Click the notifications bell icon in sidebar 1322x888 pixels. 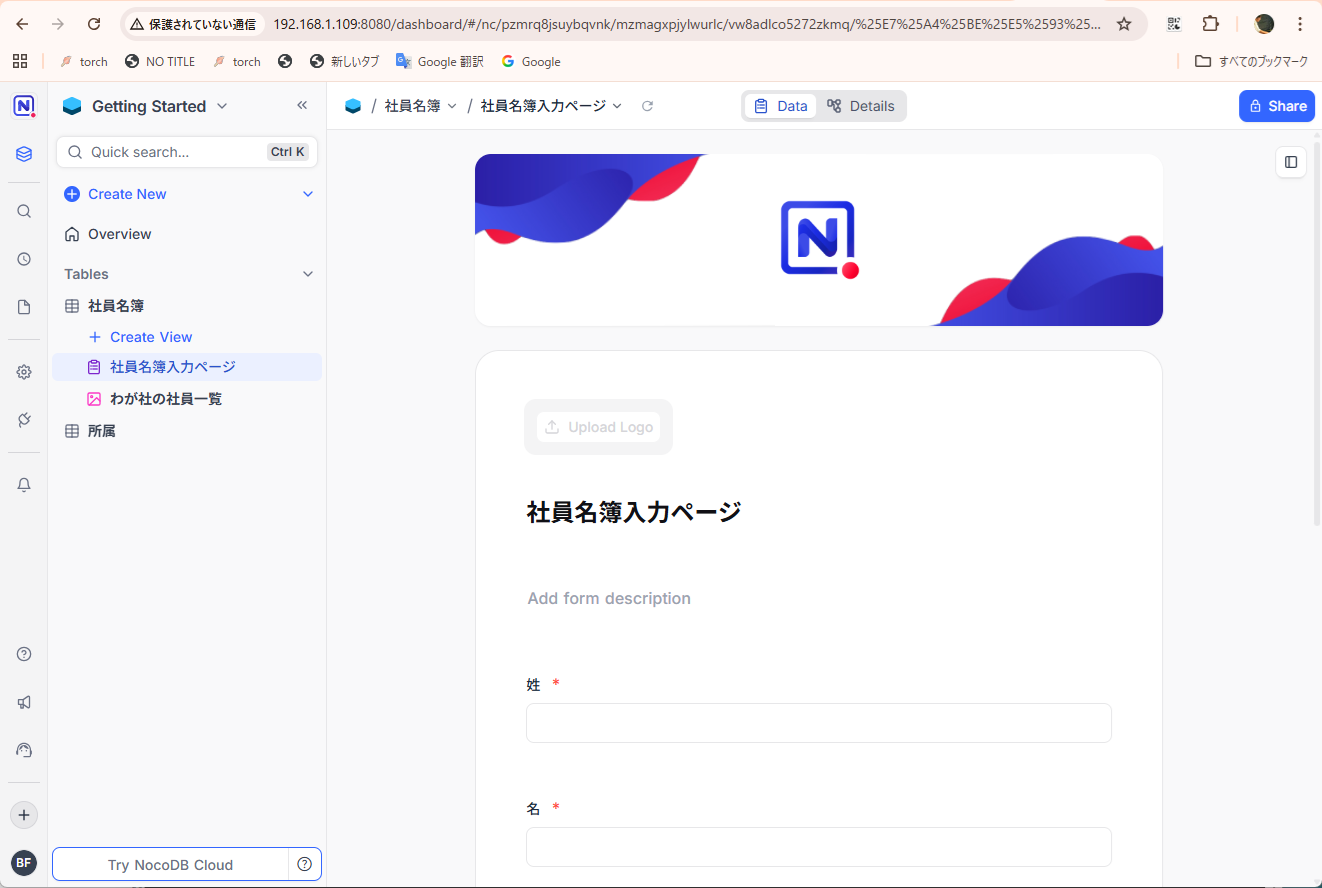point(24,485)
